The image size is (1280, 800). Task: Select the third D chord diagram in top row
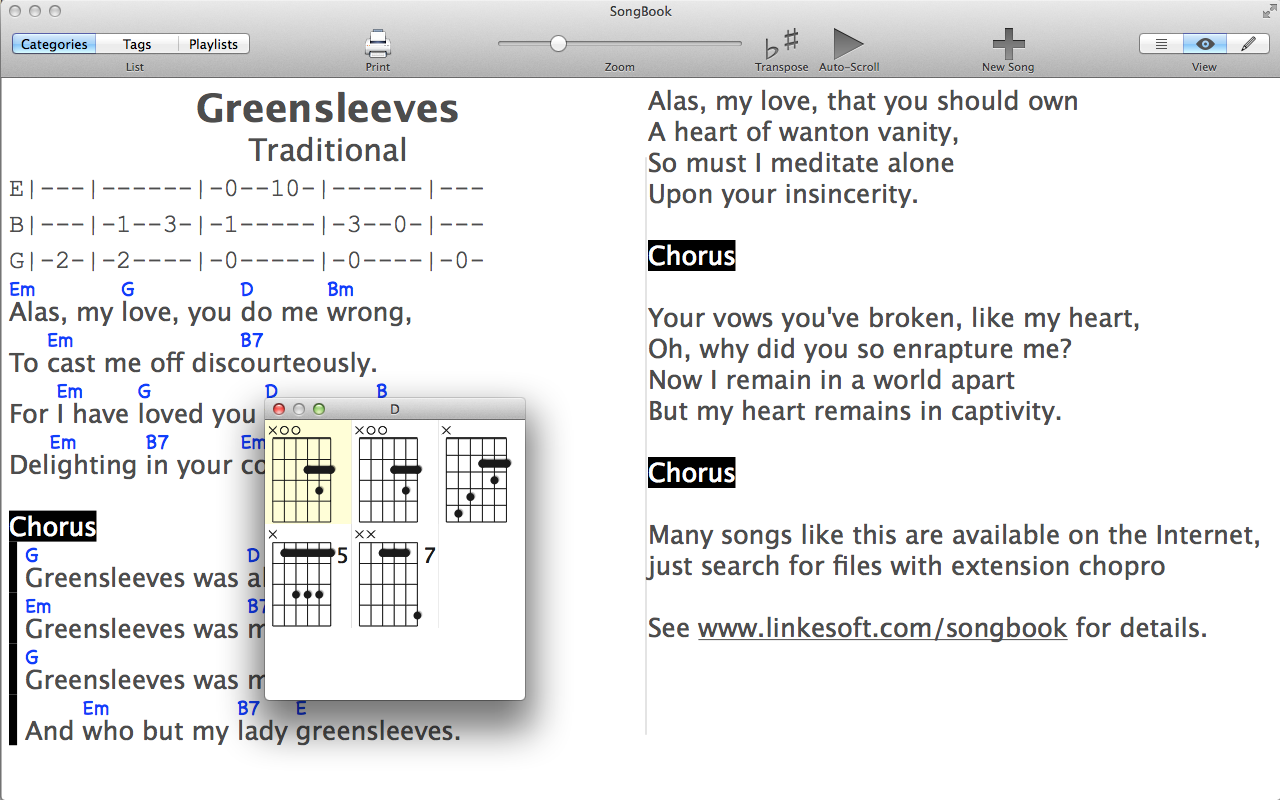tap(480, 473)
